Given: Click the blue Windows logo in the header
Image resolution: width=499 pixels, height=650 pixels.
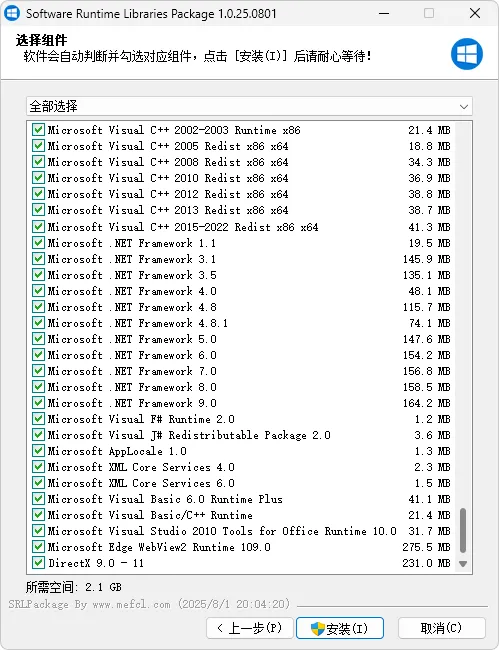Looking at the screenshot, I should (x=467, y=54).
